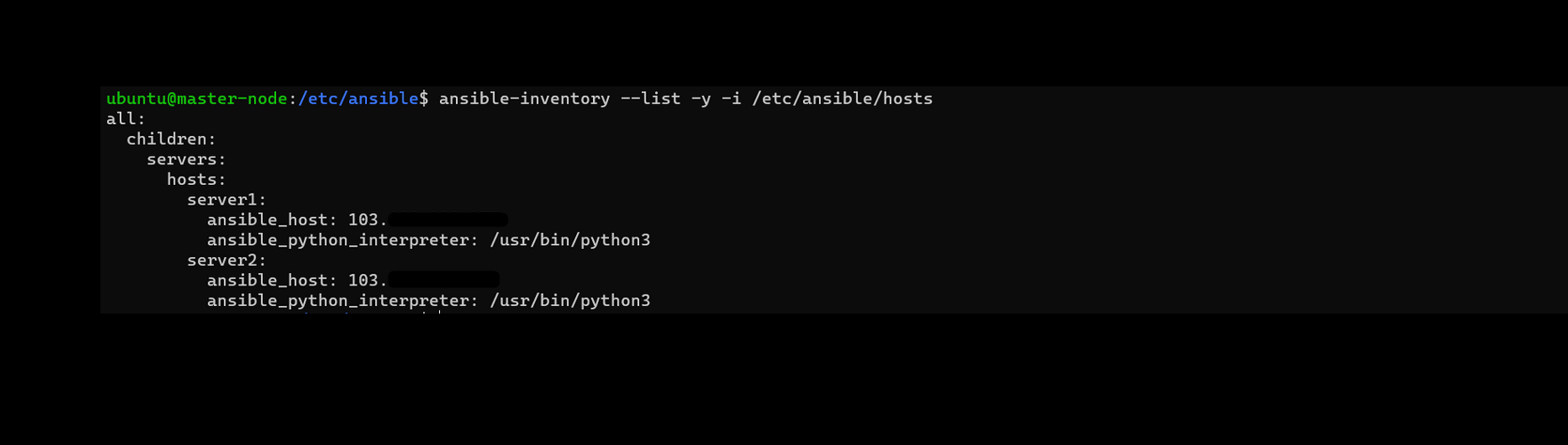Click ansible_python_interpreter key under server1

(343, 240)
